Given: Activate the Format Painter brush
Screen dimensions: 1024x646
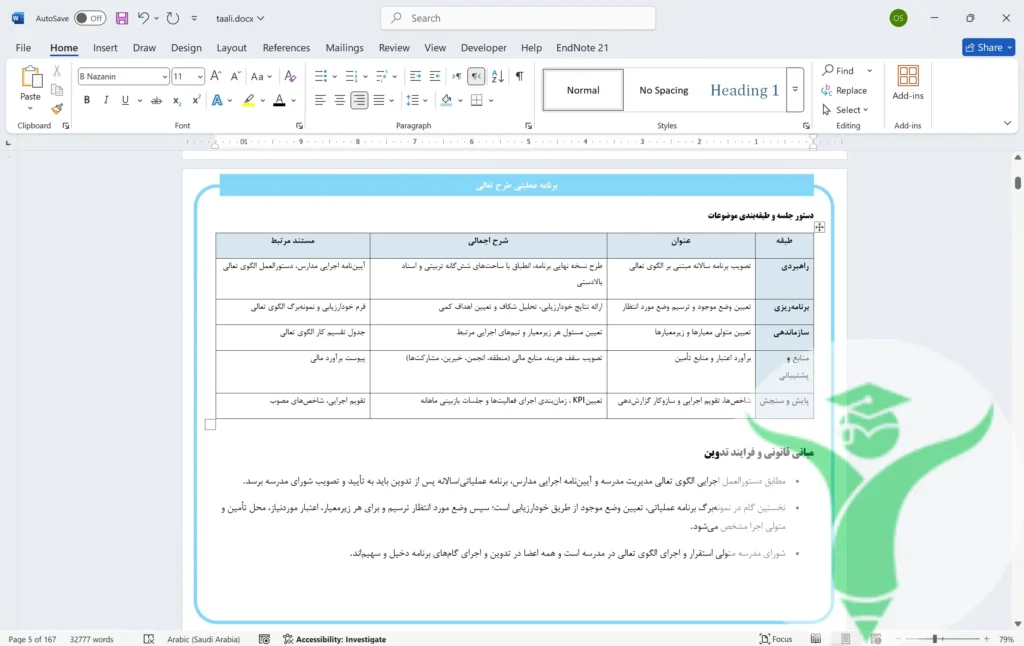Looking at the screenshot, I should tap(57, 108).
